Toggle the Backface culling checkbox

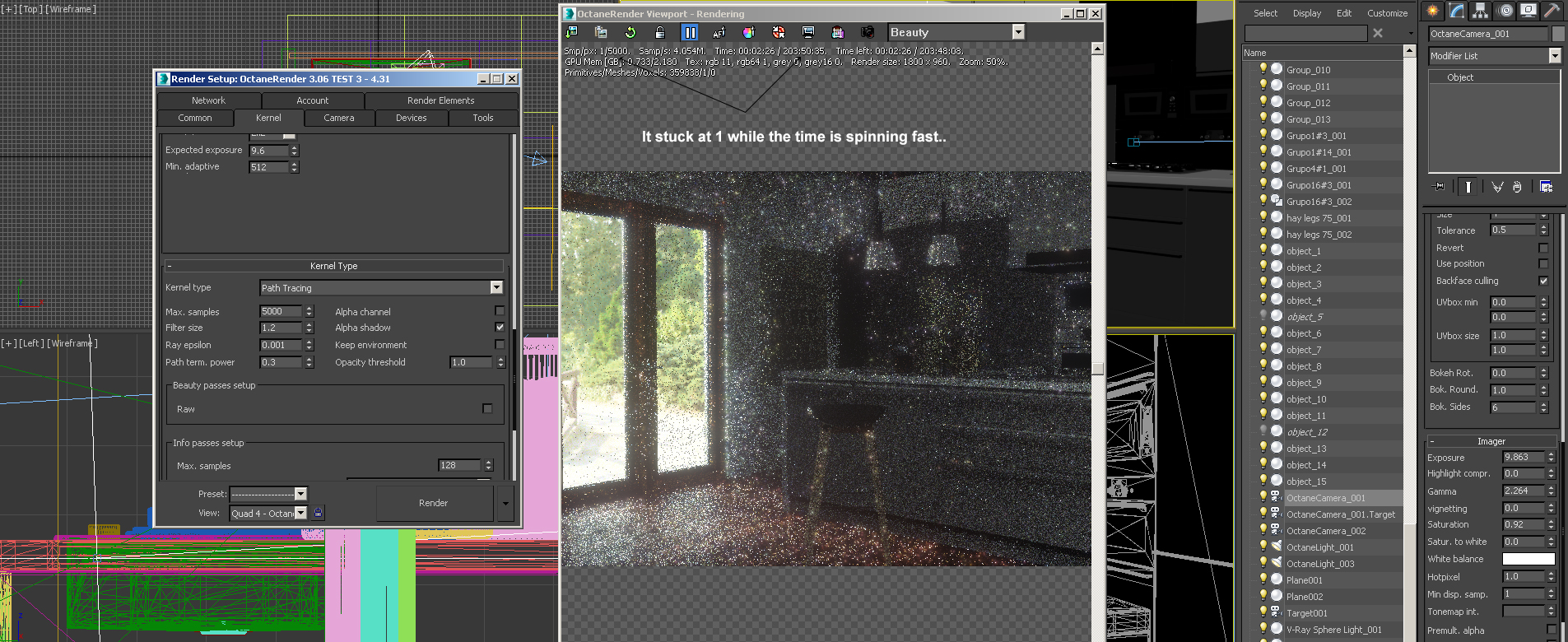1543,281
